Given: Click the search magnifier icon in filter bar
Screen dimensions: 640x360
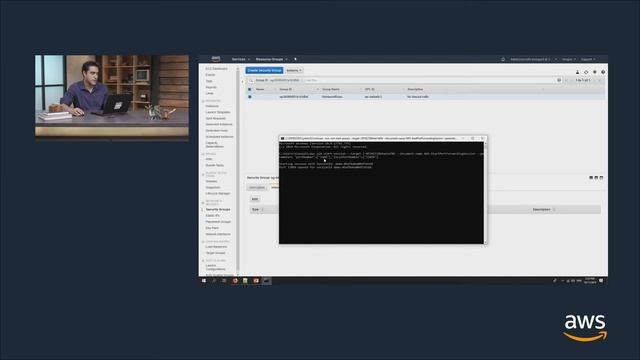Looking at the screenshot, I should 251,80.
